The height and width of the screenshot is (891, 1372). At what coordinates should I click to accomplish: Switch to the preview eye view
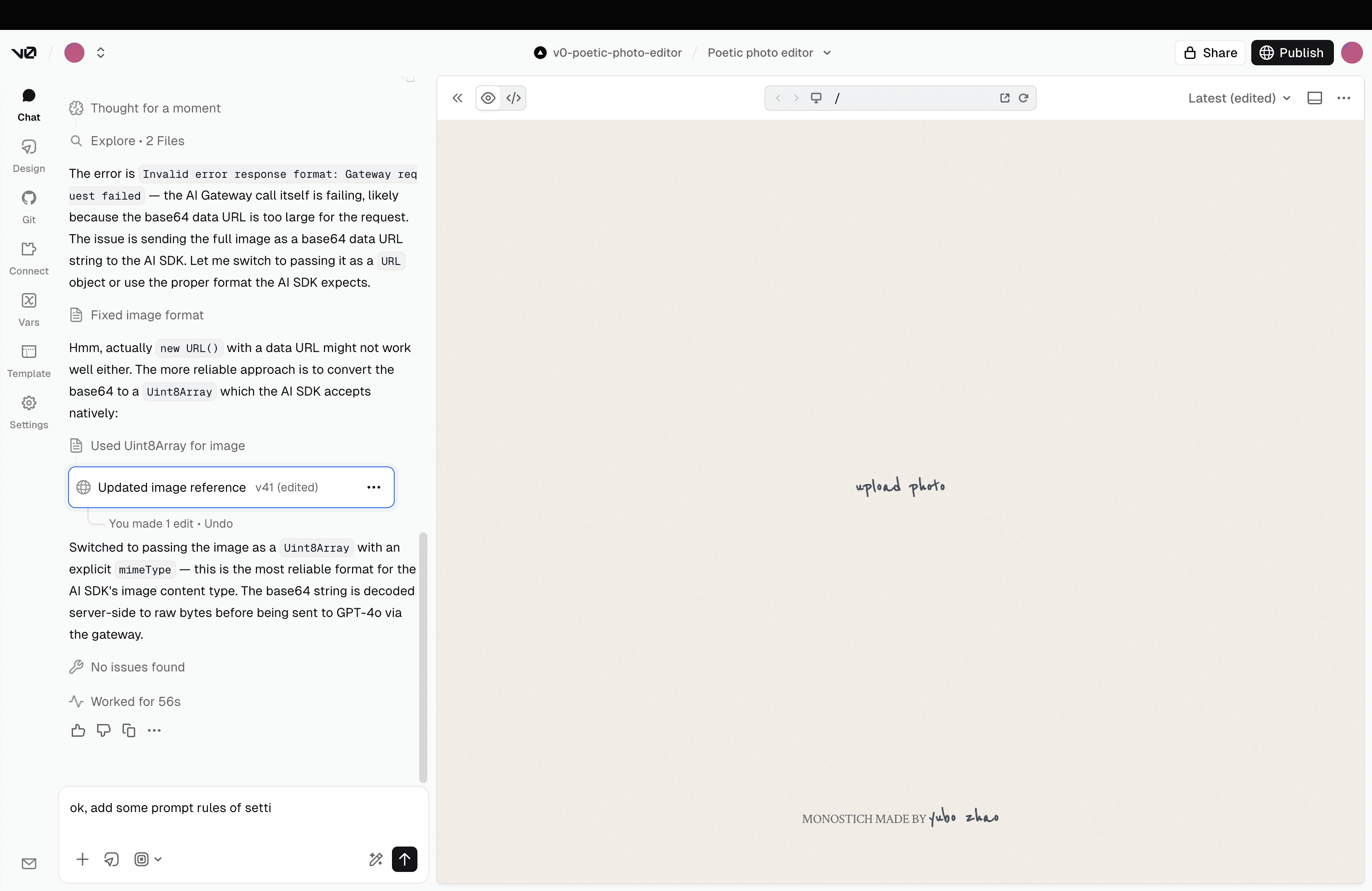(488, 98)
